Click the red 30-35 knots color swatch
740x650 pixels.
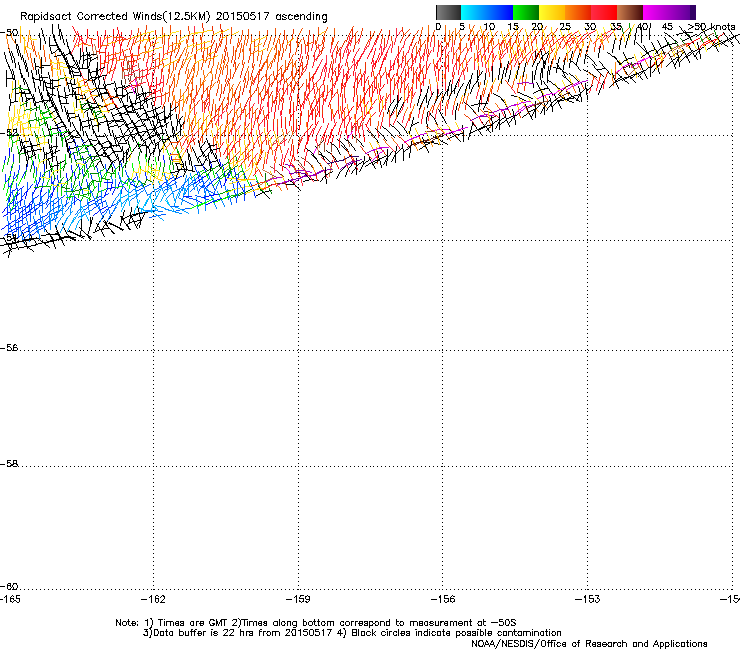tap(604, 12)
